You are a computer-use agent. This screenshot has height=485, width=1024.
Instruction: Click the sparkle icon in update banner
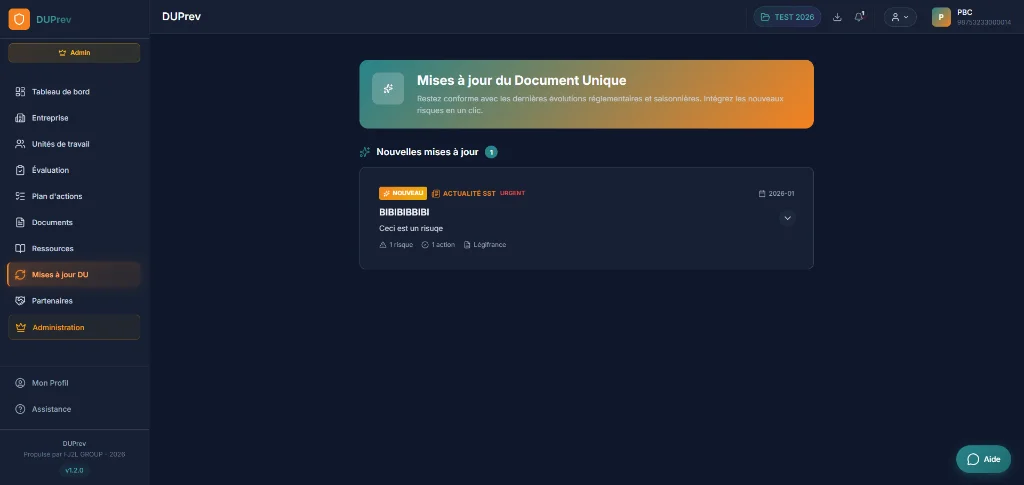point(388,89)
